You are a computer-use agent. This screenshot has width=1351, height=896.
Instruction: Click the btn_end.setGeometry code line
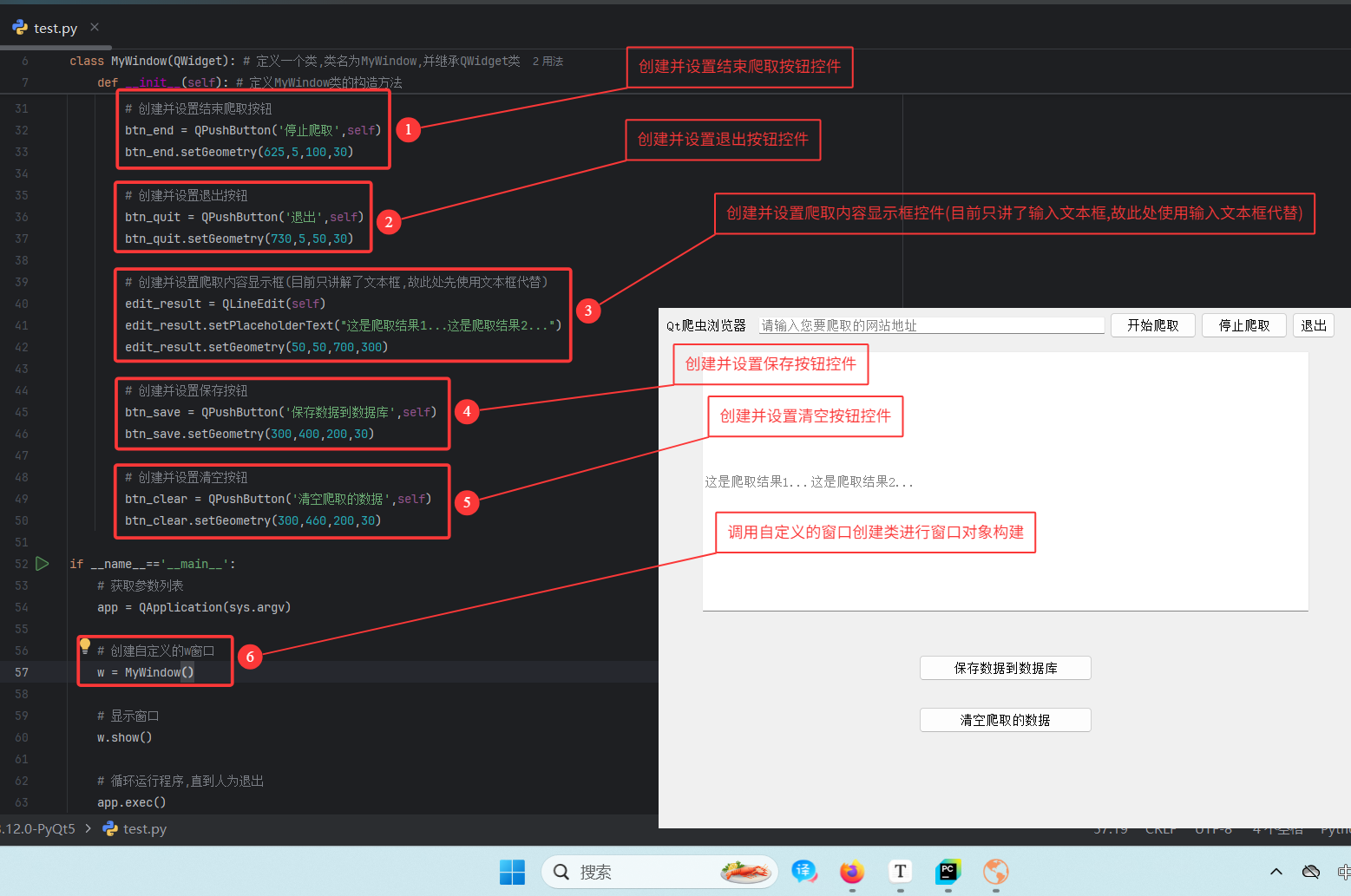(239, 152)
